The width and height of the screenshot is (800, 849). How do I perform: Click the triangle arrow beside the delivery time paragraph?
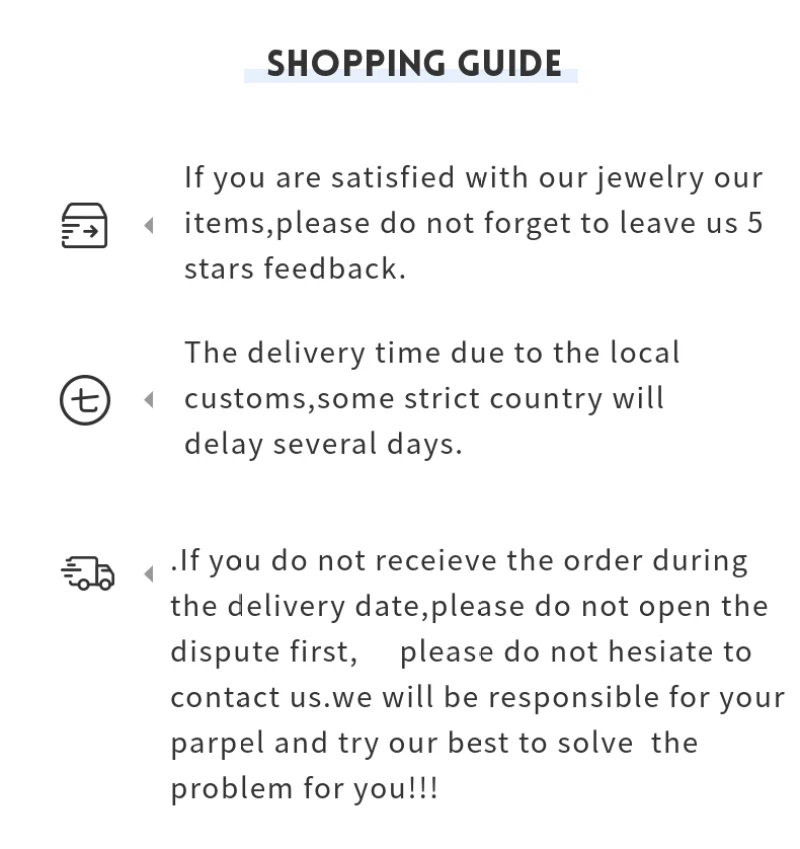click(149, 400)
